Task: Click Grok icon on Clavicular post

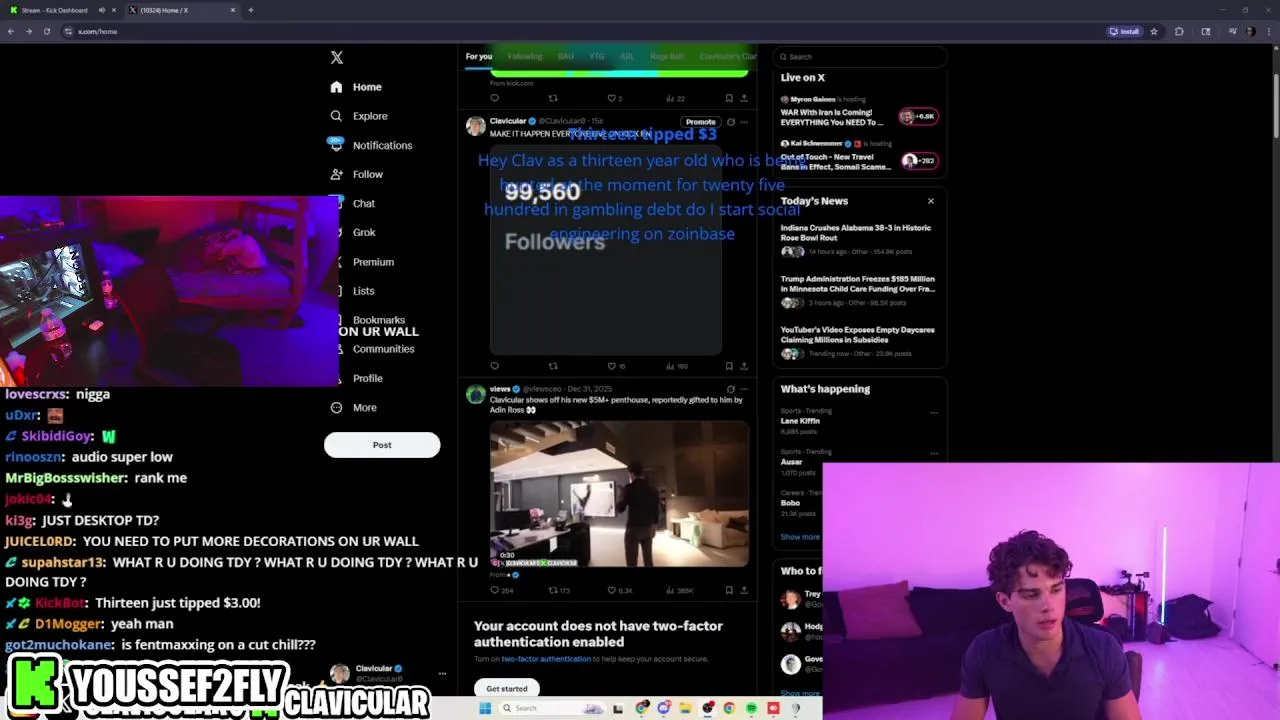Action: [x=730, y=122]
